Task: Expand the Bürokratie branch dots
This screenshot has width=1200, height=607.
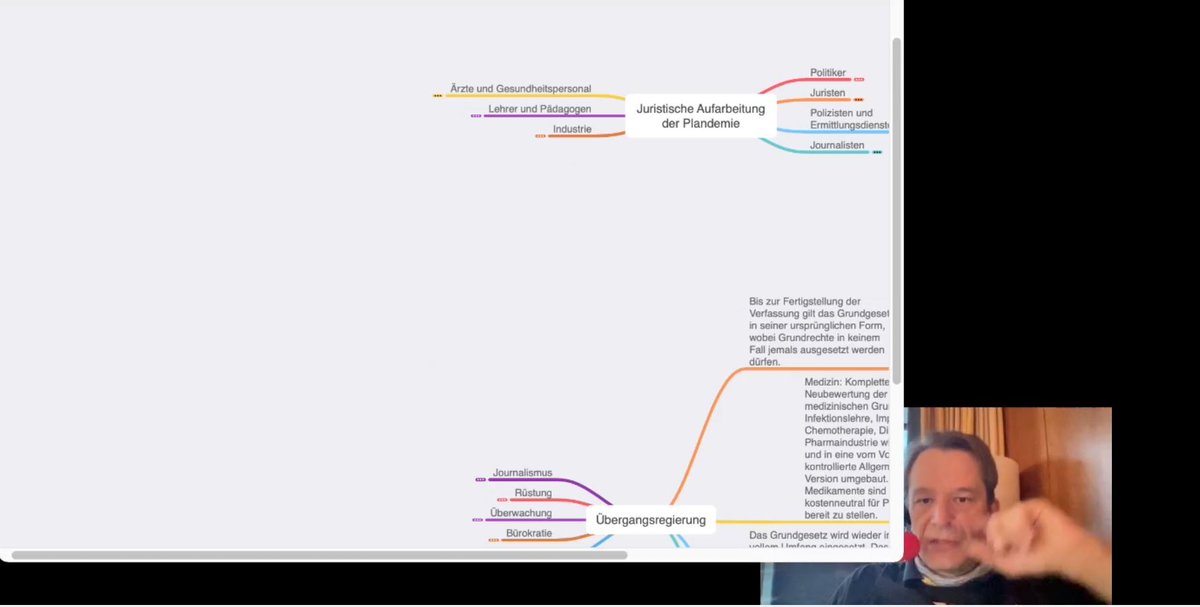Action: pos(494,540)
